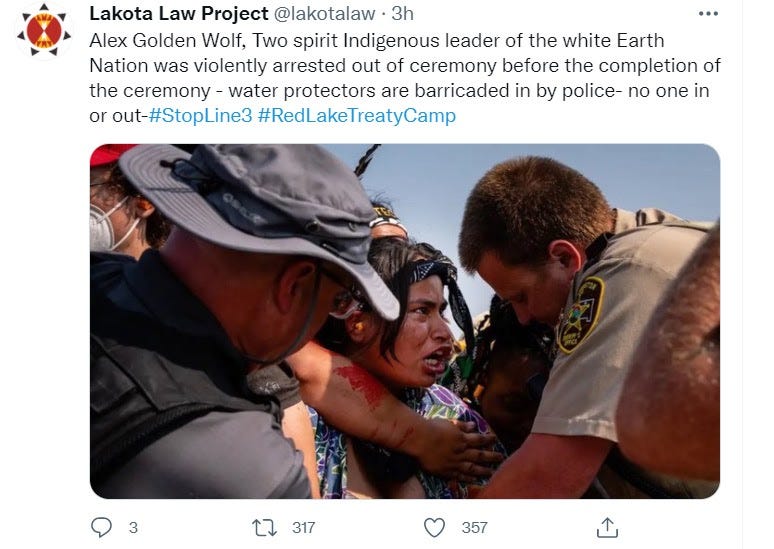
Task: Click the sheriff's shoulder patch in the photo
Action: point(581,315)
